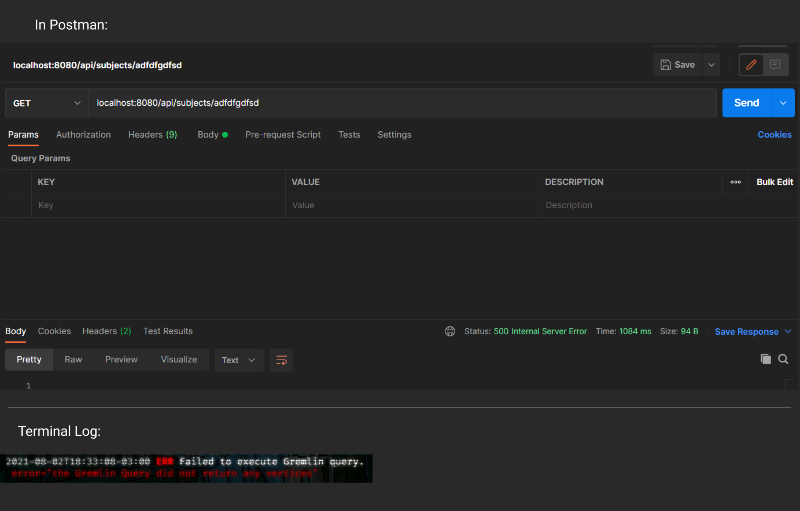The height and width of the screenshot is (511, 800).
Task: Open the Tests tab
Action: [349, 135]
